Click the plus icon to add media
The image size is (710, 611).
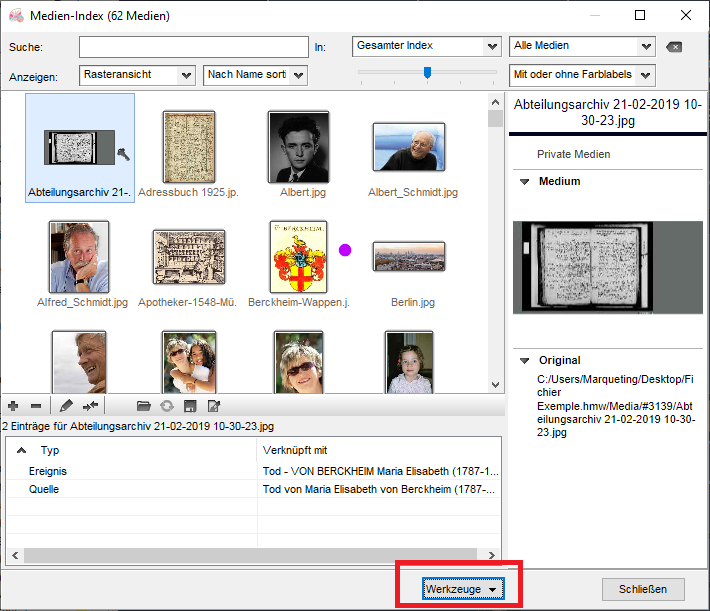[x=13, y=406]
